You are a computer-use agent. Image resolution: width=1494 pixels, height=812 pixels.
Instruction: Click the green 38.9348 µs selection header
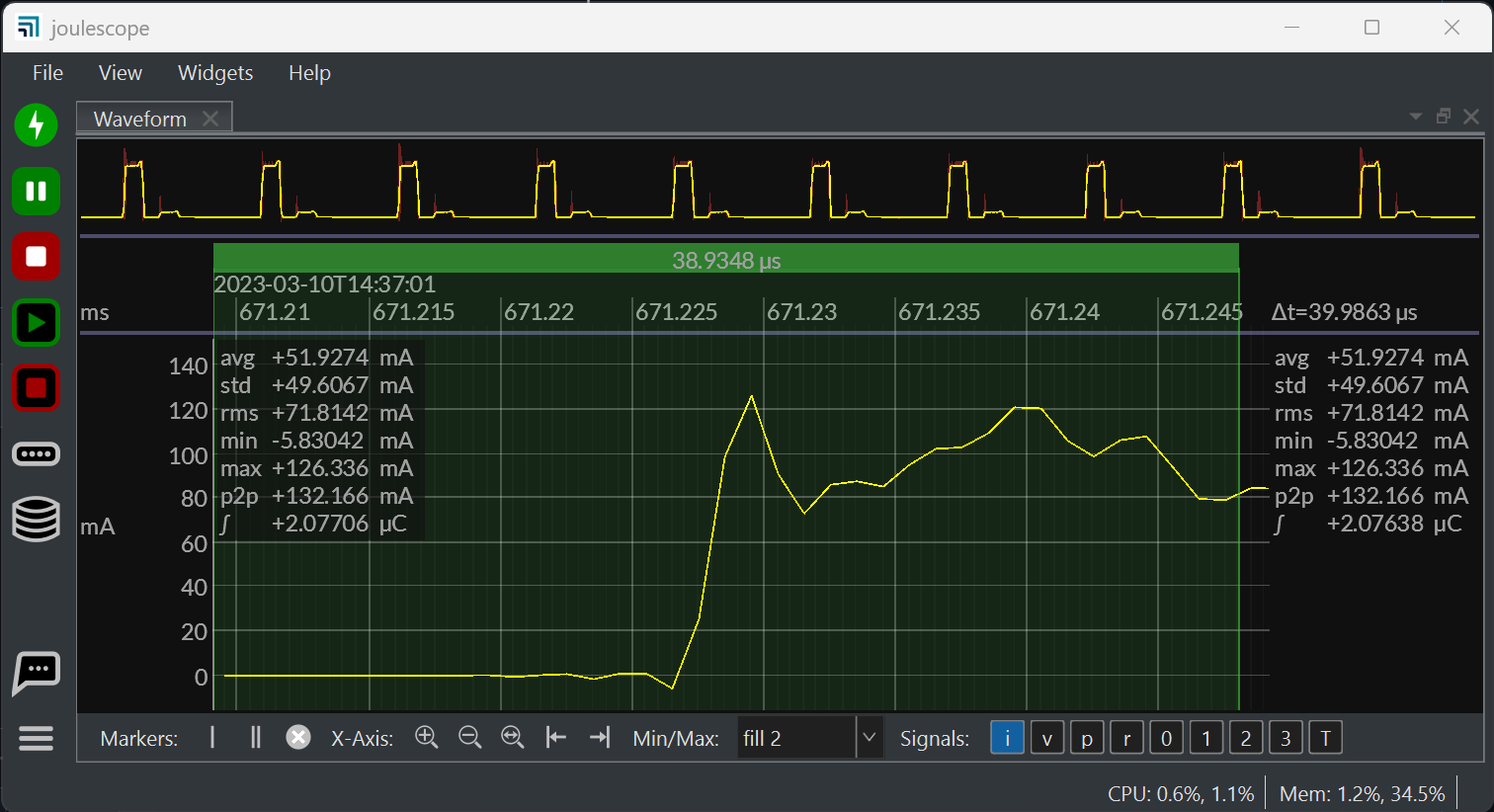tap(726, 259)
